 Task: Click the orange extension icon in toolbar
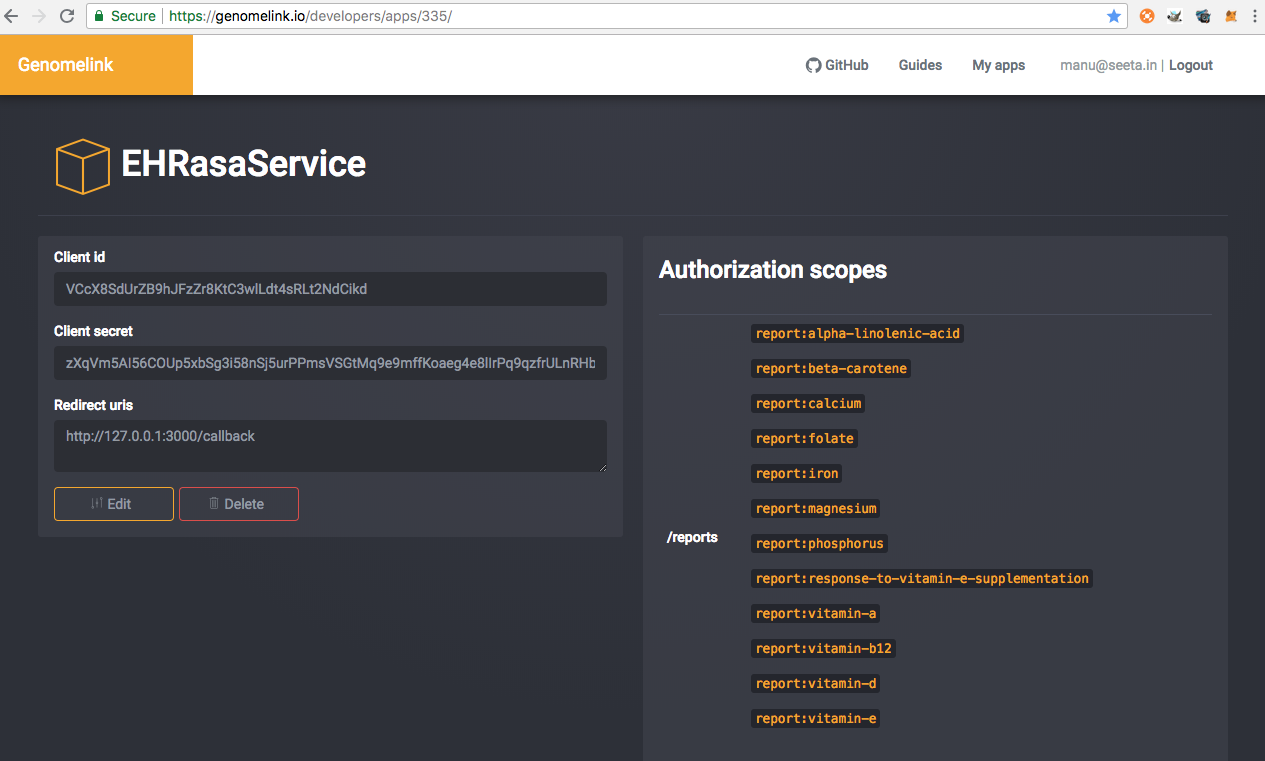(x=1147, y=16)
